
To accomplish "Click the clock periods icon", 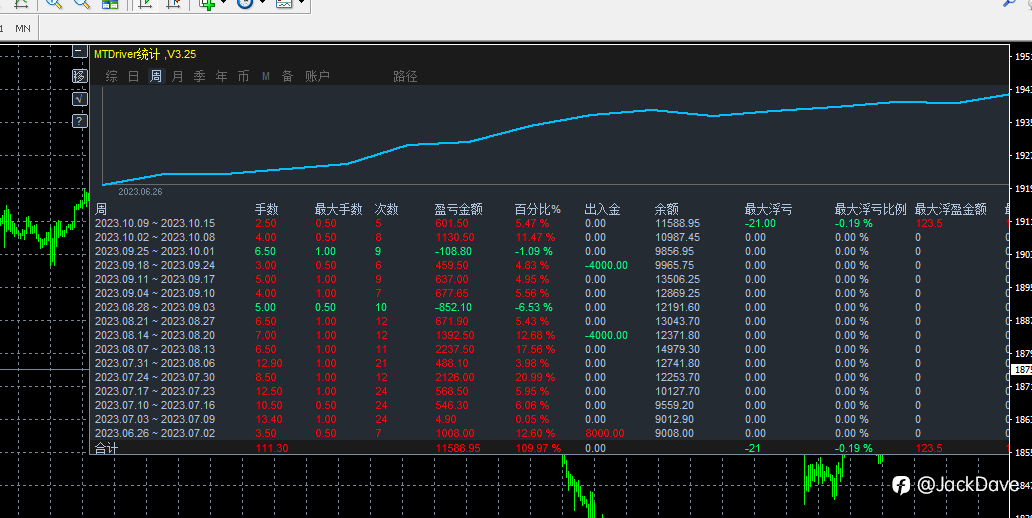I will pos(245,3).
